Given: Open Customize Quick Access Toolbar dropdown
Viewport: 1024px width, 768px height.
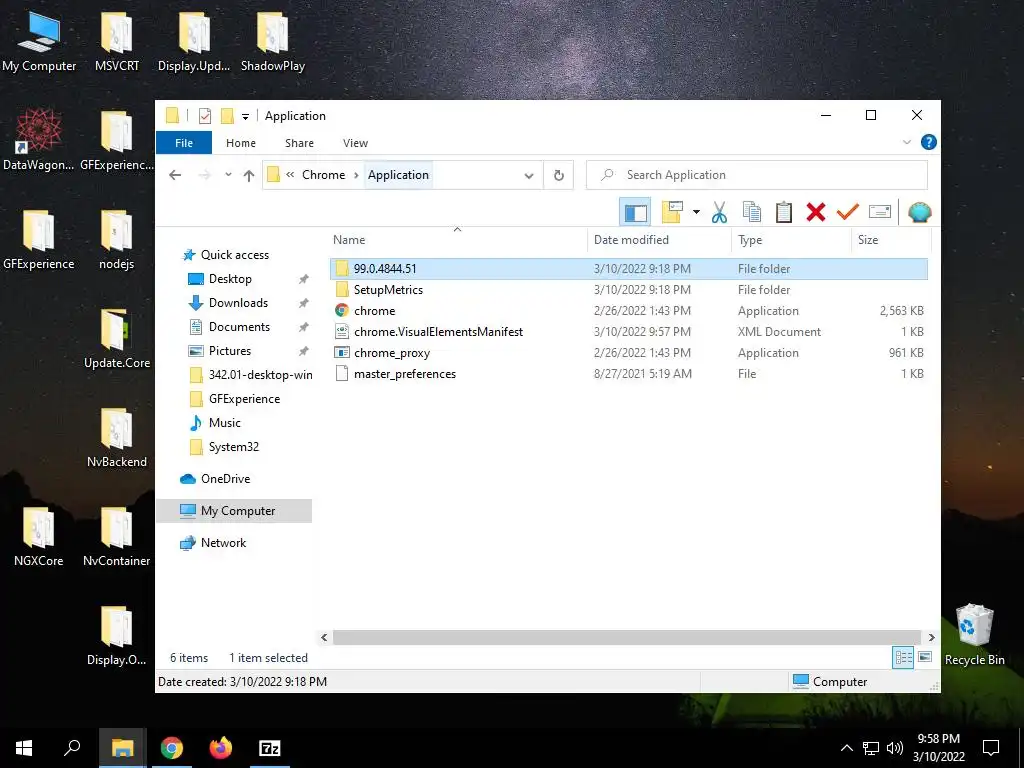Looking at the screenshot, I should pos(246,116).
